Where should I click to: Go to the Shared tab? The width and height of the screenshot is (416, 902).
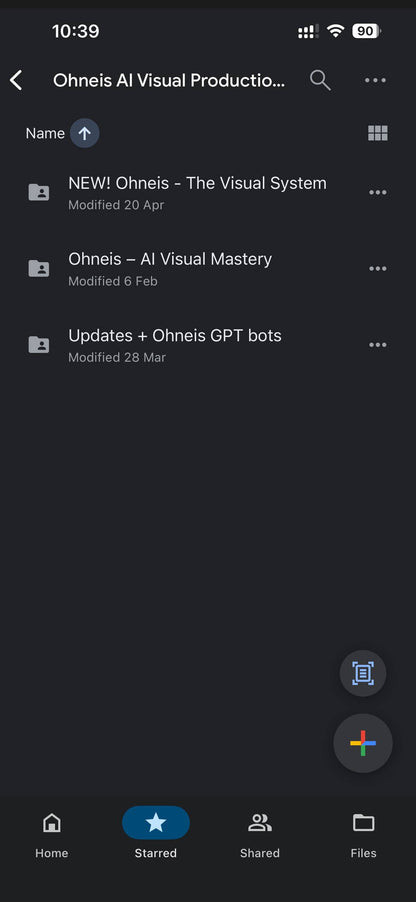point(259,835)
